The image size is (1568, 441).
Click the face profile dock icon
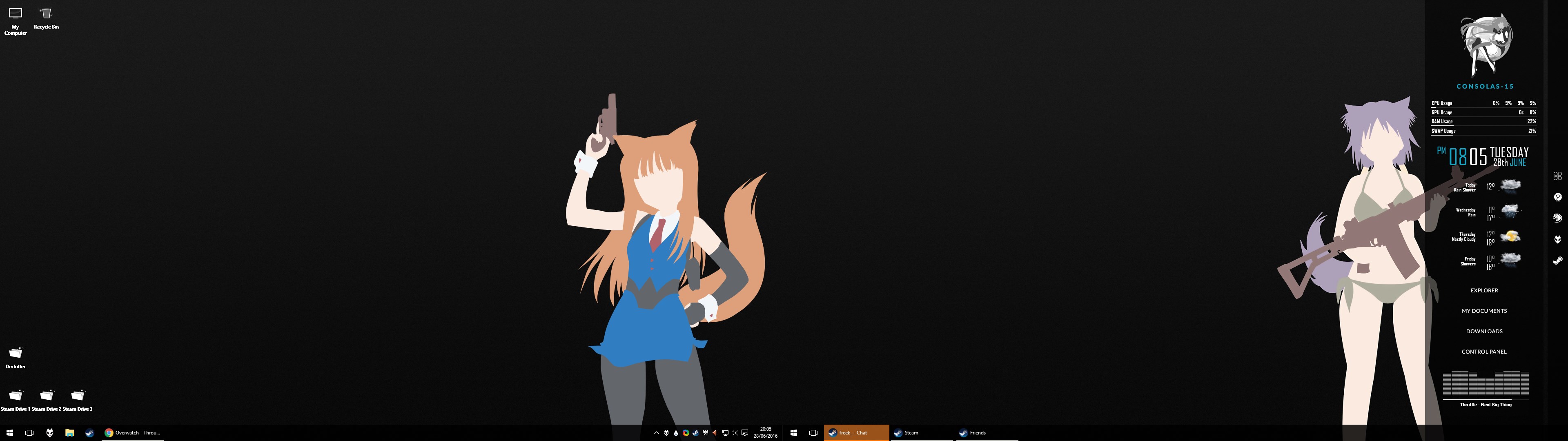pyautogui.click(x=1558, y=218)
